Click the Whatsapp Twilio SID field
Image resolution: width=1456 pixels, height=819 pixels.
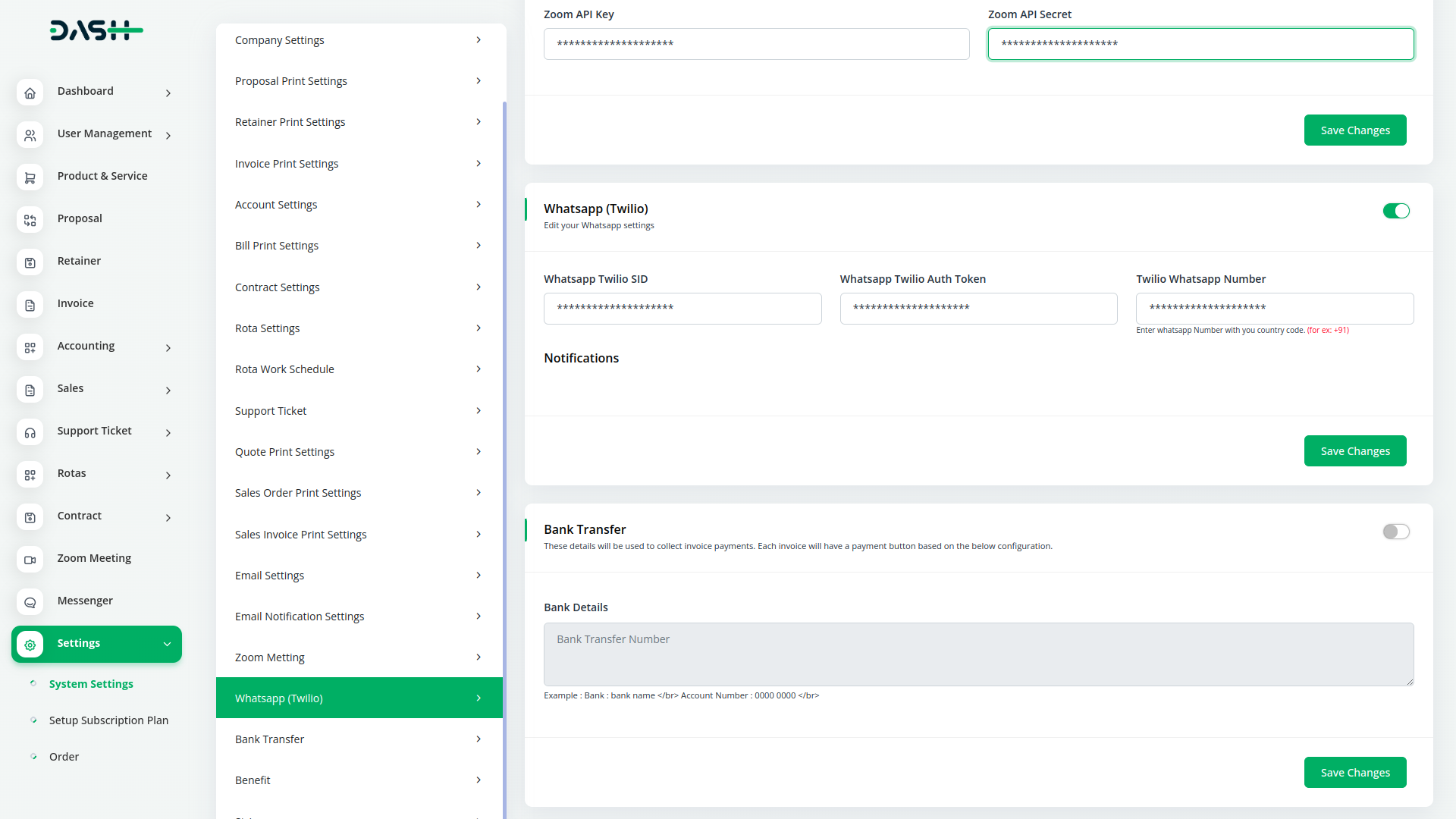(x=682, y=309)
